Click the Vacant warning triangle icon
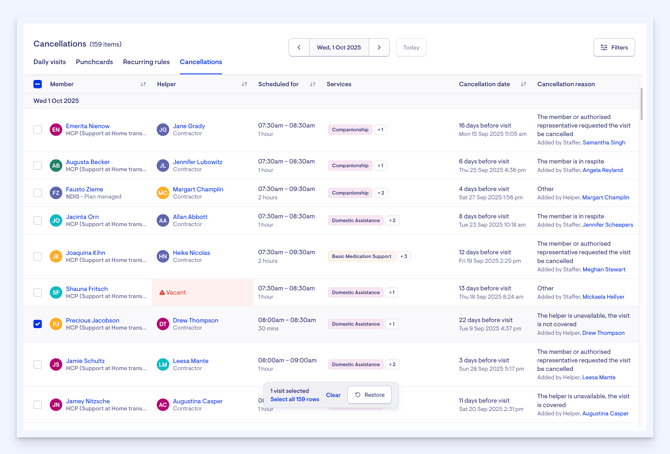This screenshot has width=670, height=454. pyautogui.click(x=162, y=293)
